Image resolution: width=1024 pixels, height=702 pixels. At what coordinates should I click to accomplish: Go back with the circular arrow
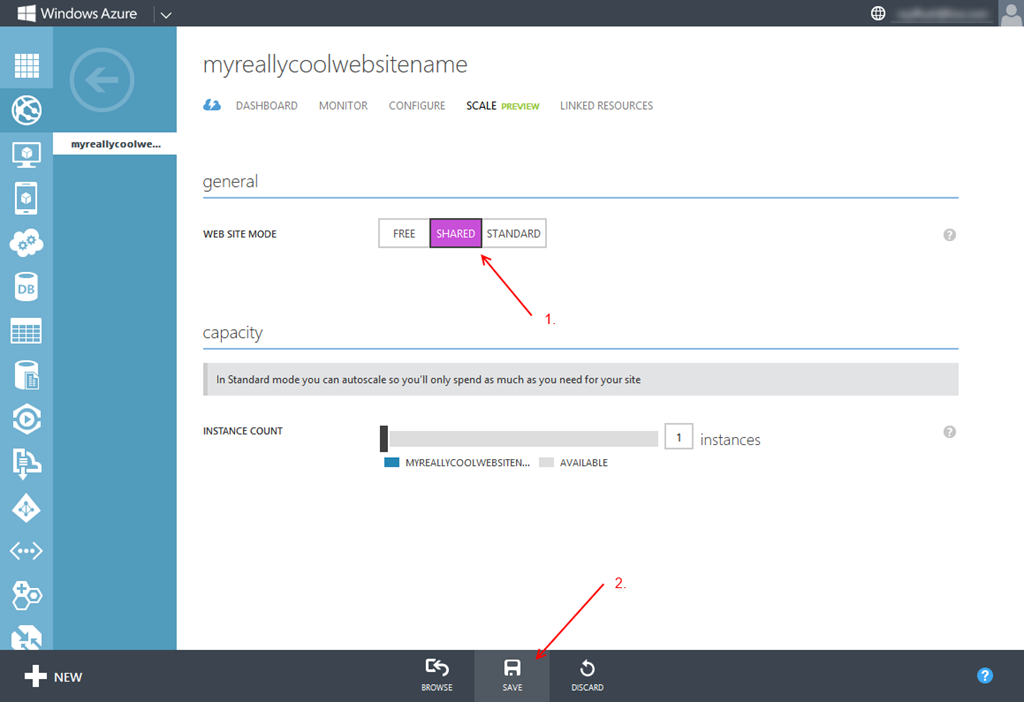pos(102,80)
